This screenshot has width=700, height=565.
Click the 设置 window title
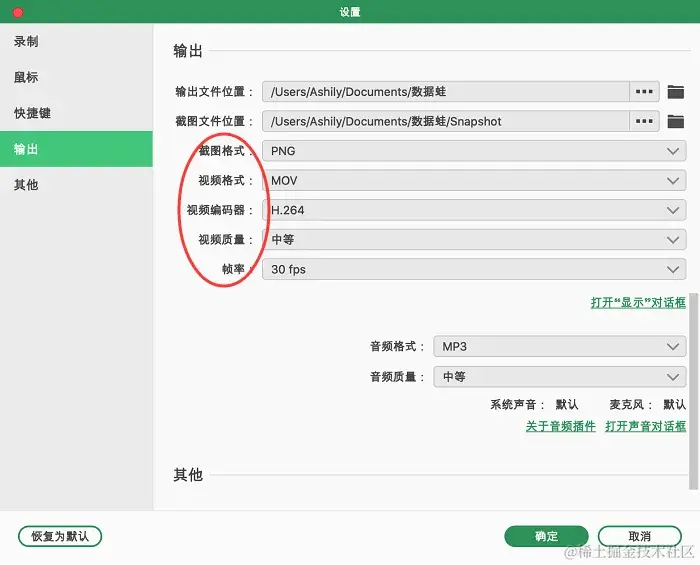[350, 12]
